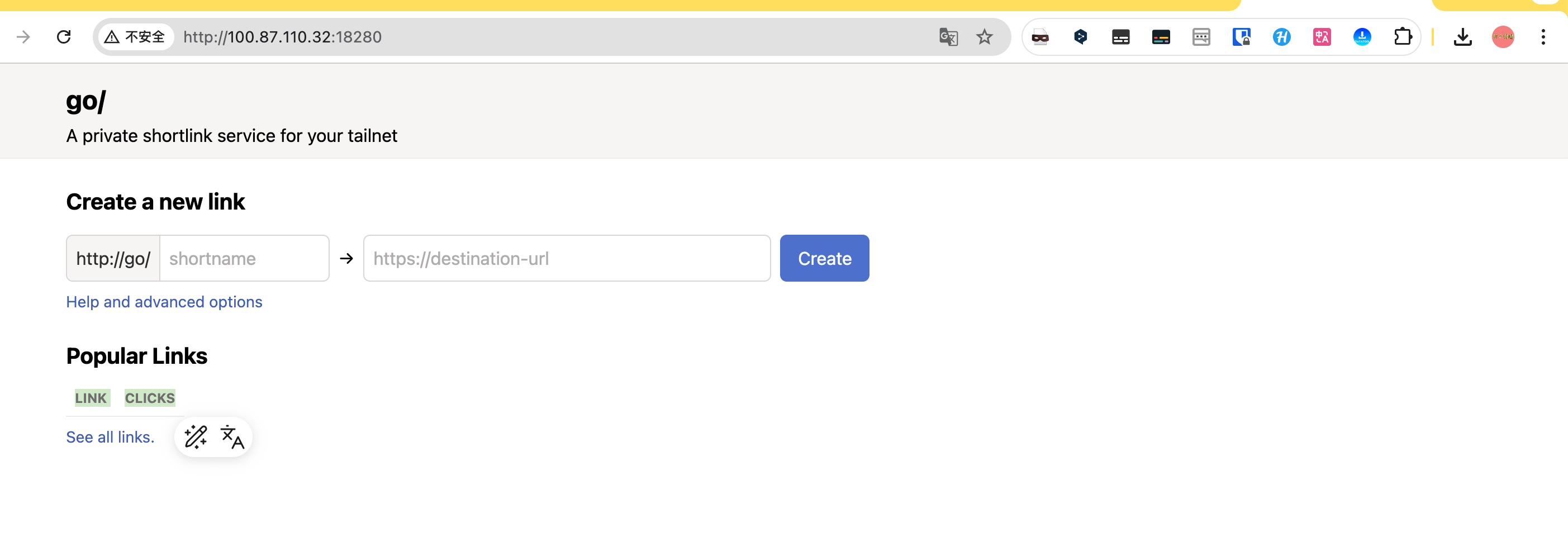Click the magic wand floating icon
Viewport: 1568px width, 551px height.
click(196, 436)
